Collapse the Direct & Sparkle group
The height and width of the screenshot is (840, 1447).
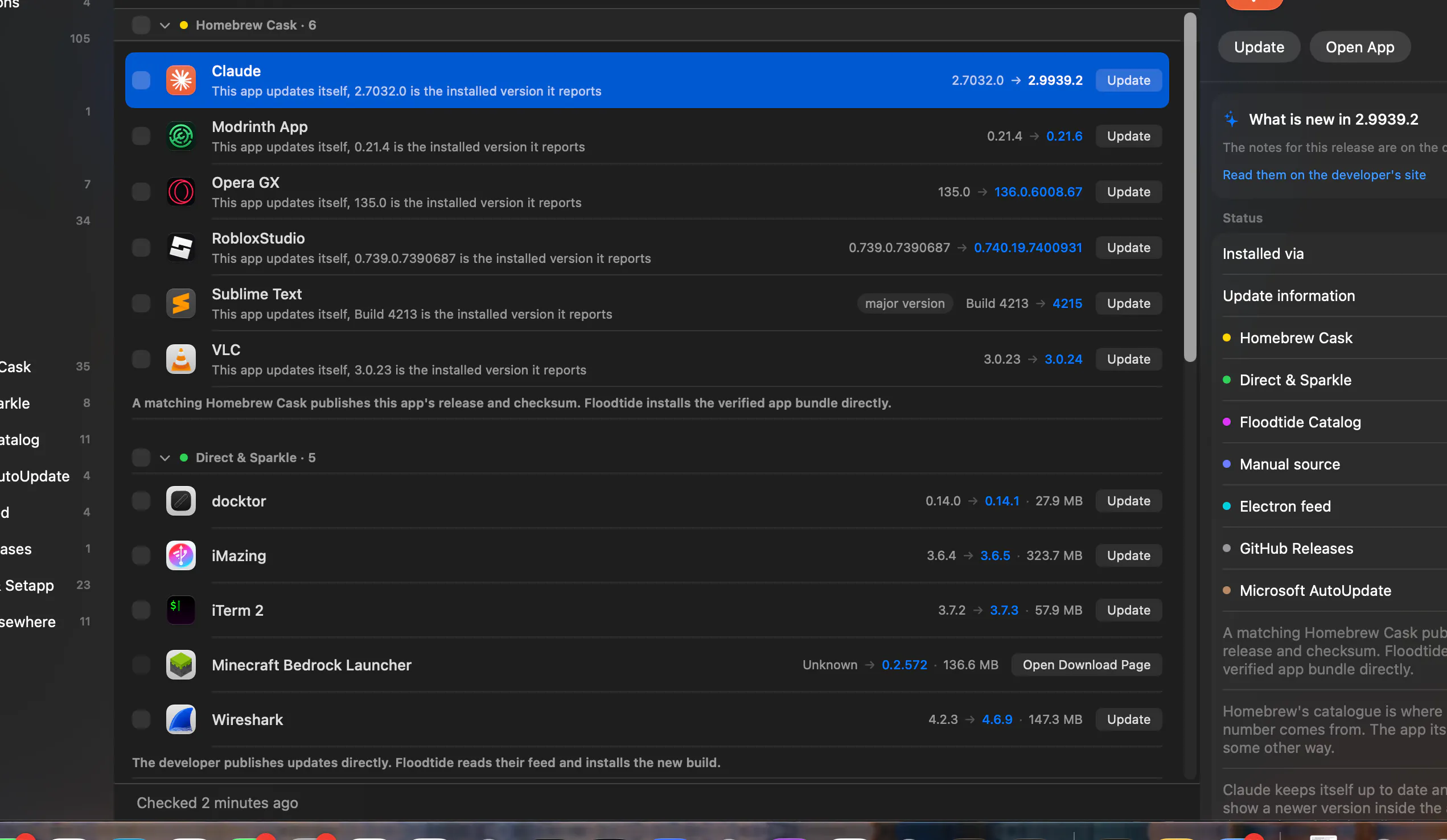[x=165, y=458]
